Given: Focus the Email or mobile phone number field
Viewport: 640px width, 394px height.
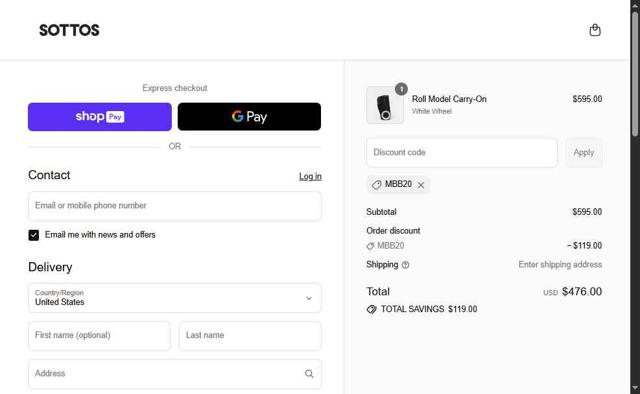Looking at the screenshot, I should coord(175,206).
